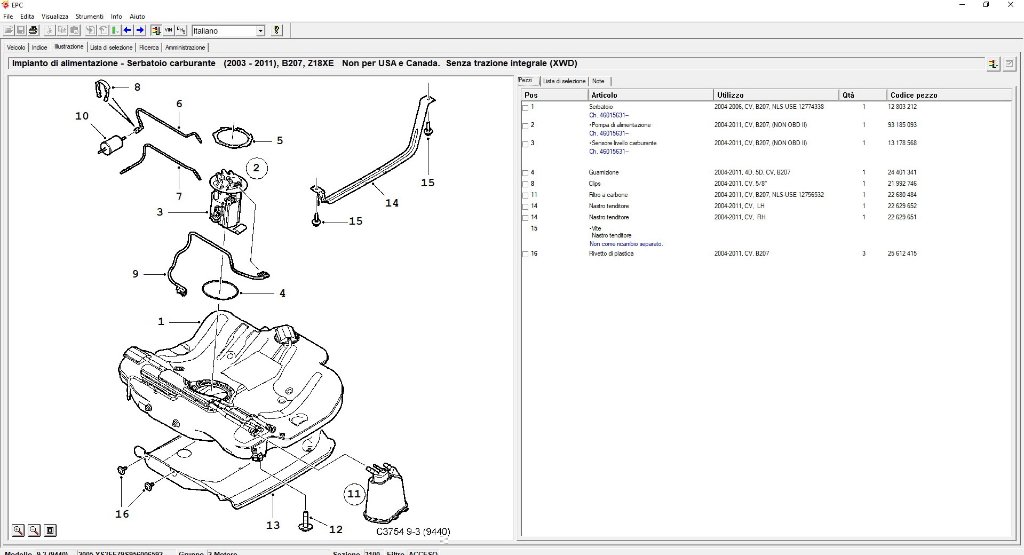Open the Strumenti menu
This screenshot has height=555, width=1024.
[x=89, y=16]
